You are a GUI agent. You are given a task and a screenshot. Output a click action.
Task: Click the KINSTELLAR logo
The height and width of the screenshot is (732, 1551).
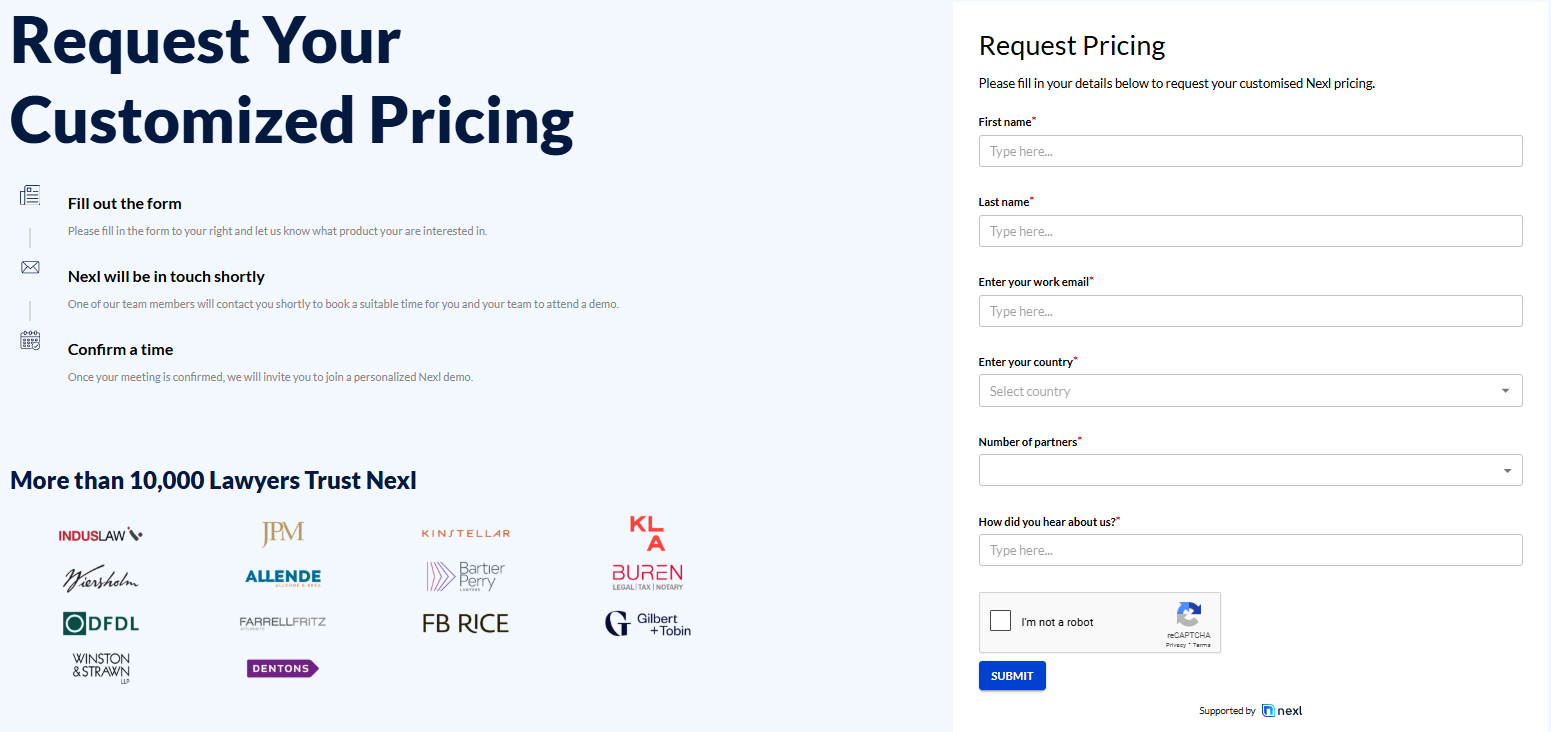pos(465,532)
